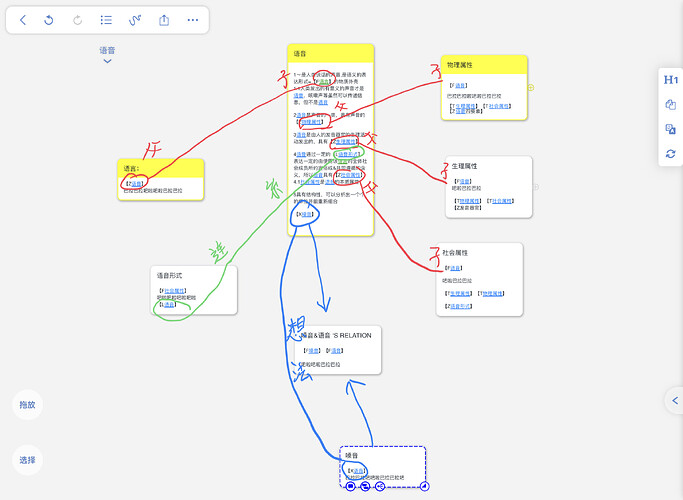Image resolution: width=683 pixels, height=500 pixels.
Task: Click the swap icon on 嗓音 card
Action: pos(365,486)
